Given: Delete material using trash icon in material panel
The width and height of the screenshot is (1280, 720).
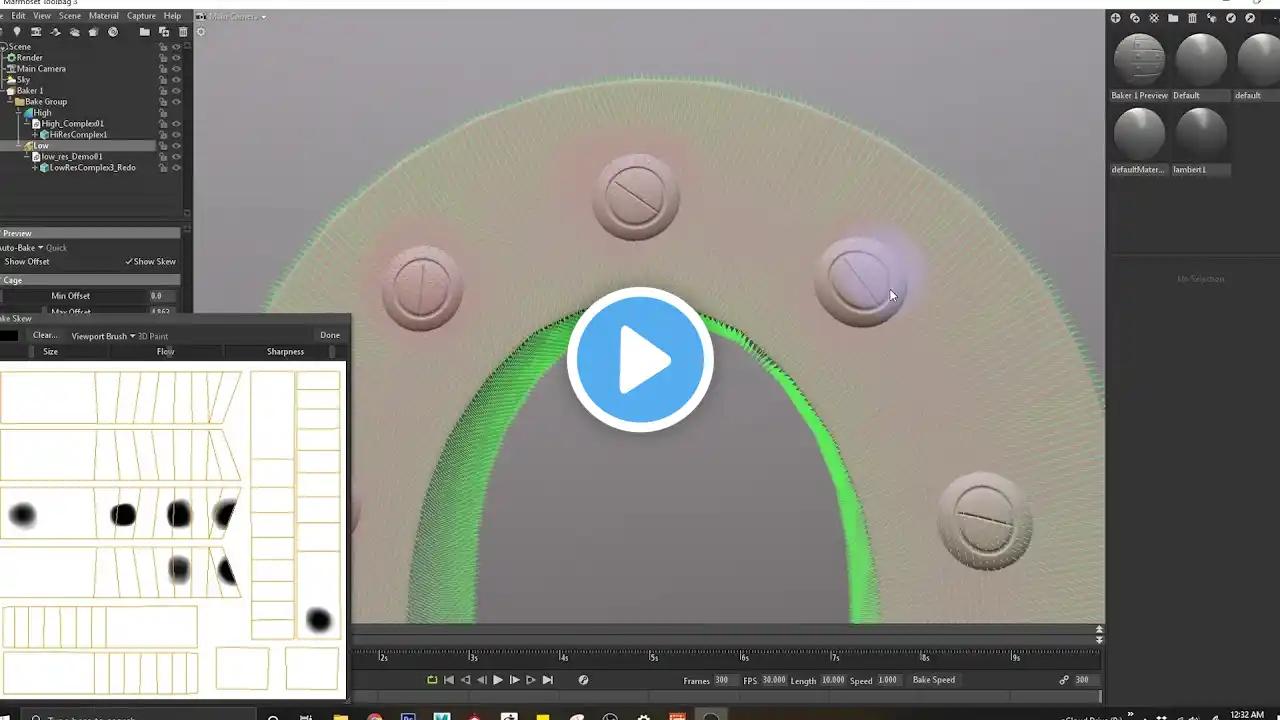Looking at the screenshot, I should pos(1192,18).
